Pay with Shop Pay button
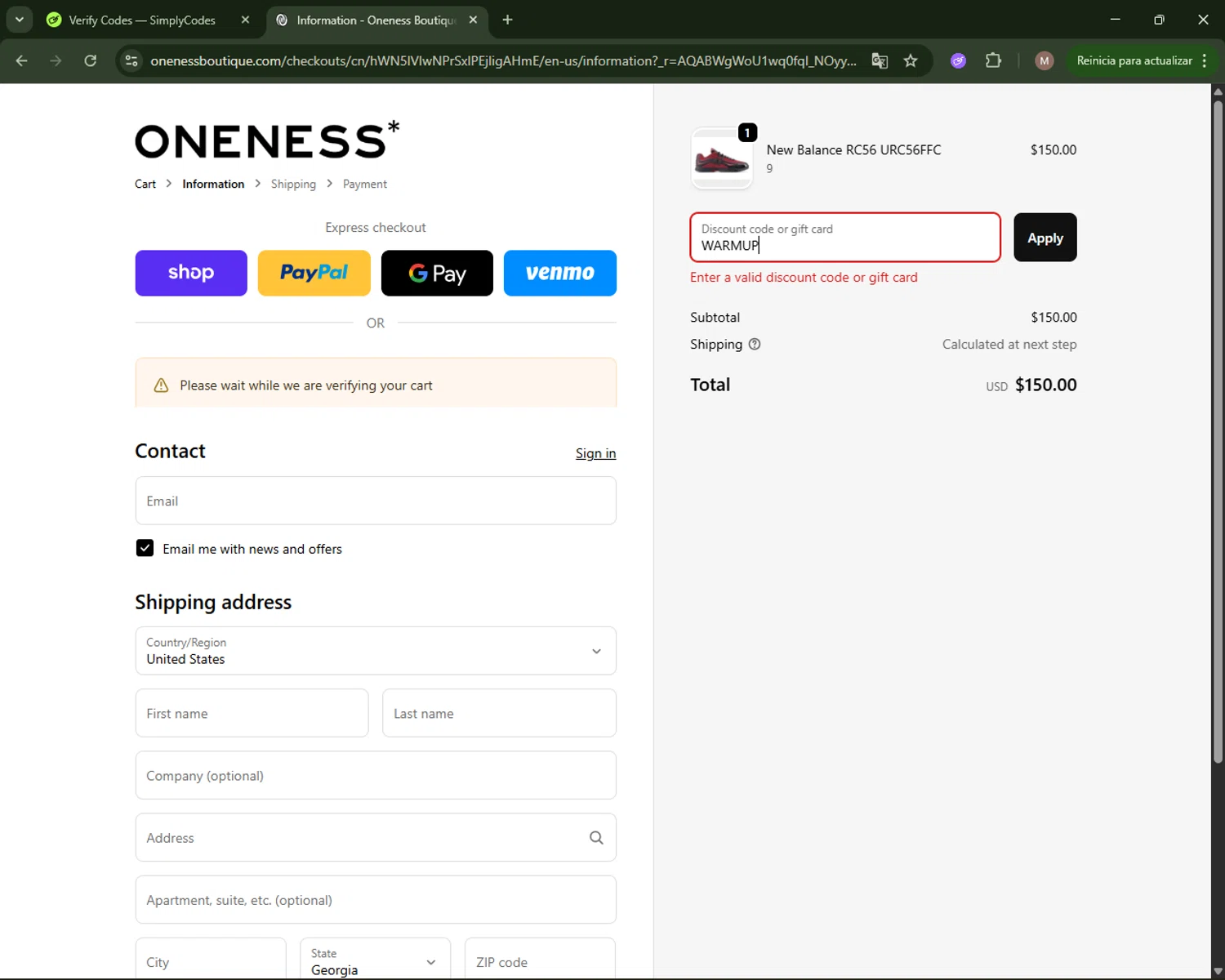 [191, 273]
